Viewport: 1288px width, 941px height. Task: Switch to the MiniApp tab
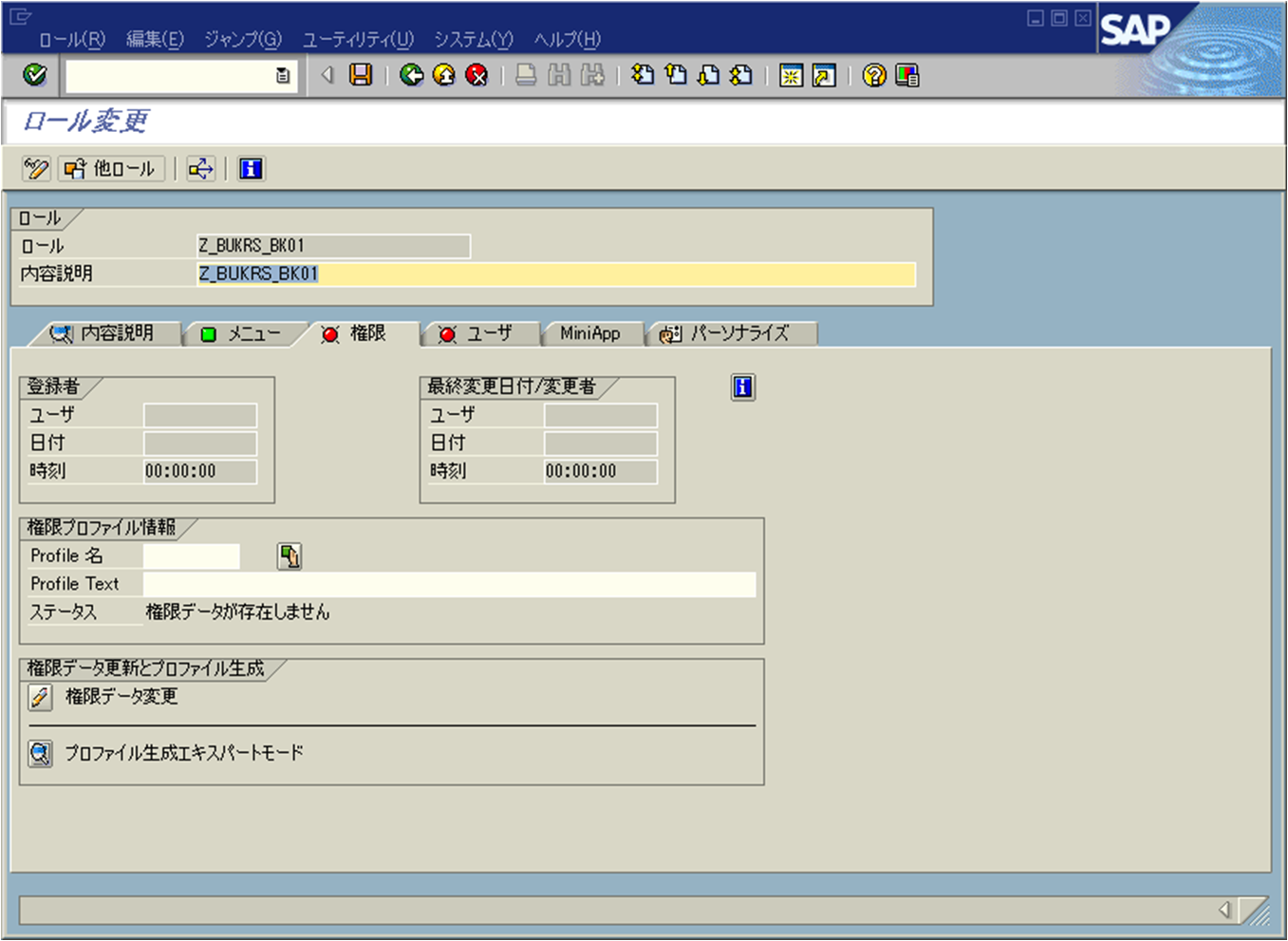591,333
